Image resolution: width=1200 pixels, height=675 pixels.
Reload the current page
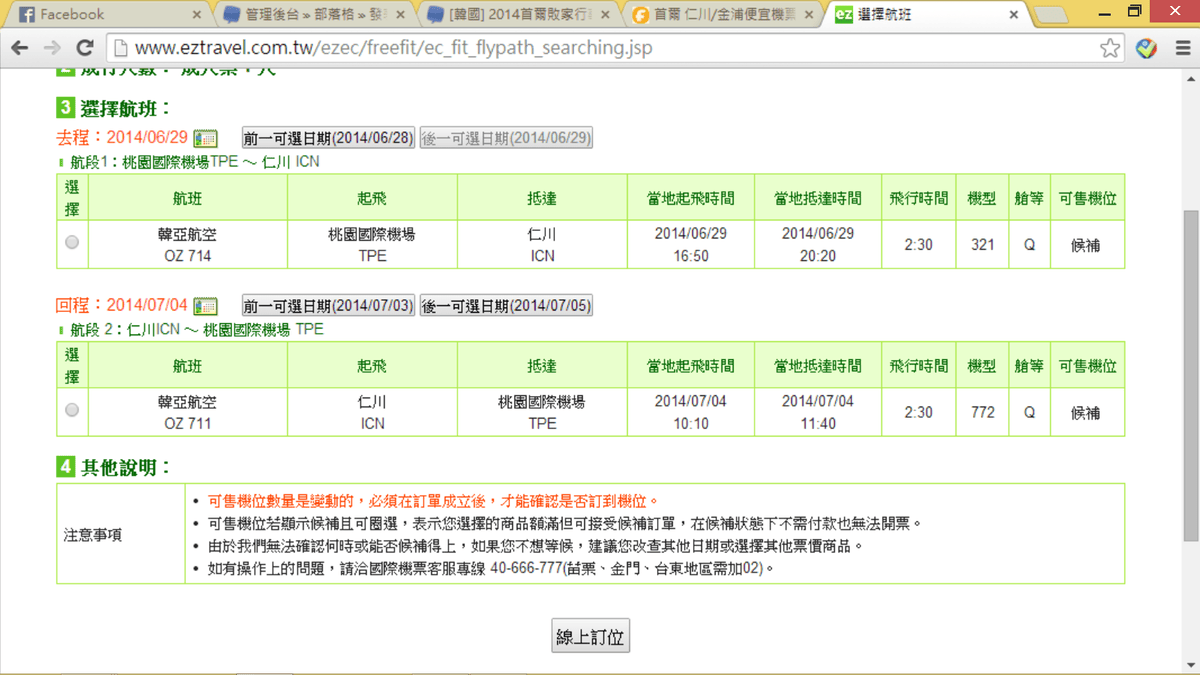pos(85,48)
